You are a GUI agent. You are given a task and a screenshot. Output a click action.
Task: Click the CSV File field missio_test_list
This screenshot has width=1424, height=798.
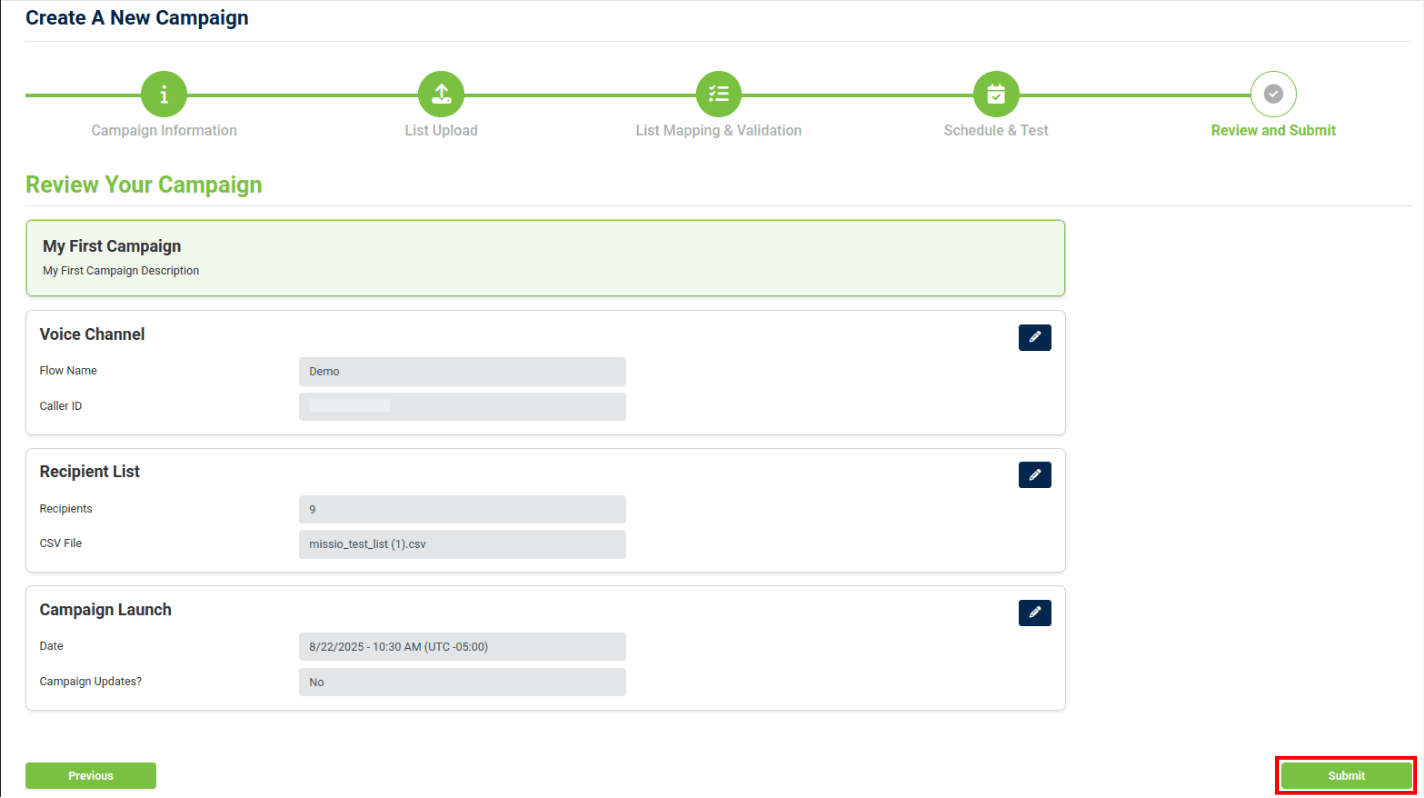pos(462,545)
